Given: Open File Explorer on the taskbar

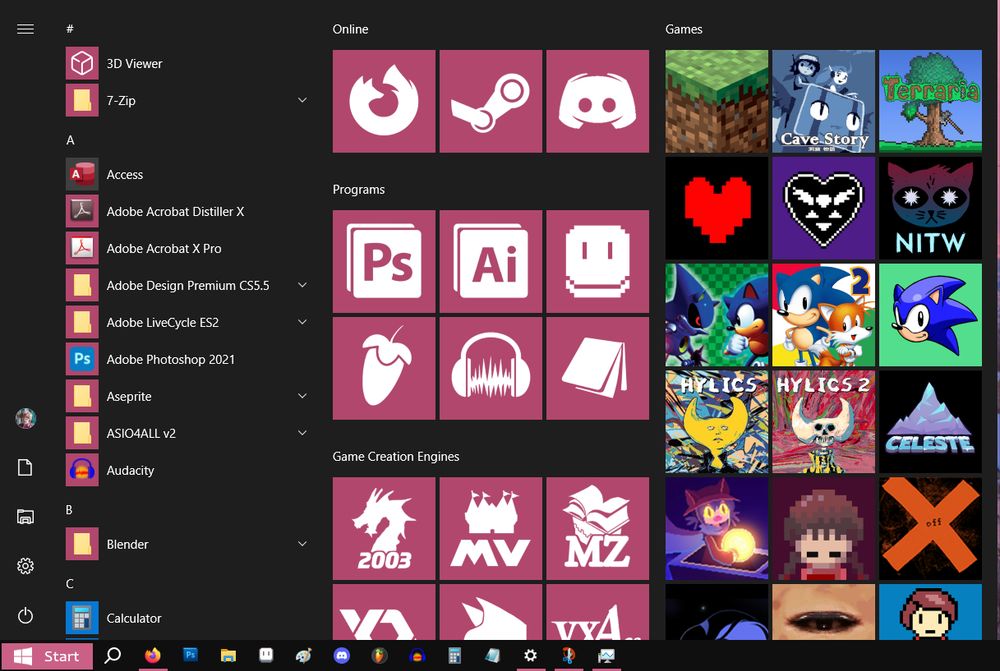Looking at the screenshot, I should (x=228, y=655).
